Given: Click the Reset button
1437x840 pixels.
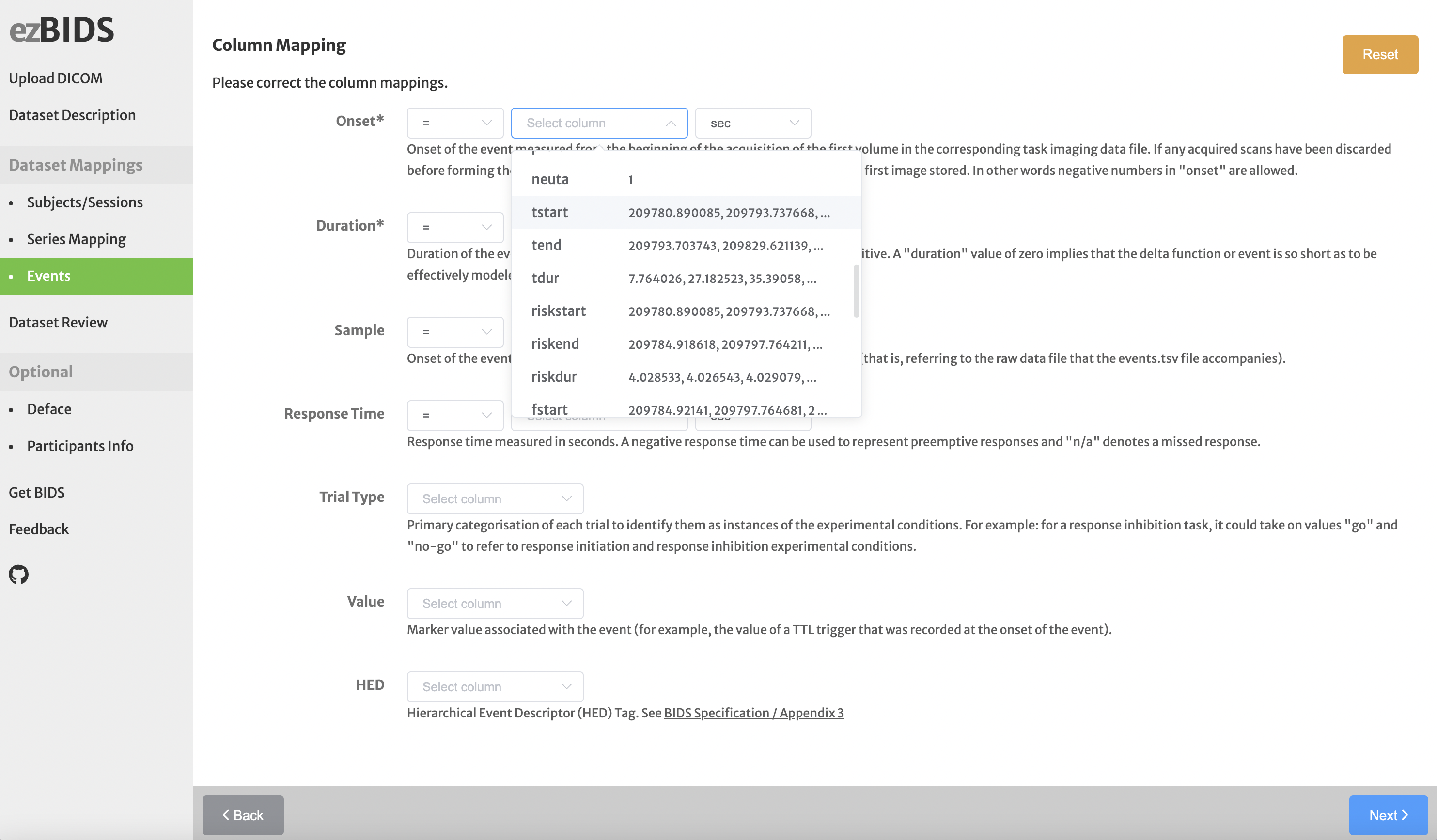Looking at the screenshot, I should pyautogui.click(x=1380, y=55).
